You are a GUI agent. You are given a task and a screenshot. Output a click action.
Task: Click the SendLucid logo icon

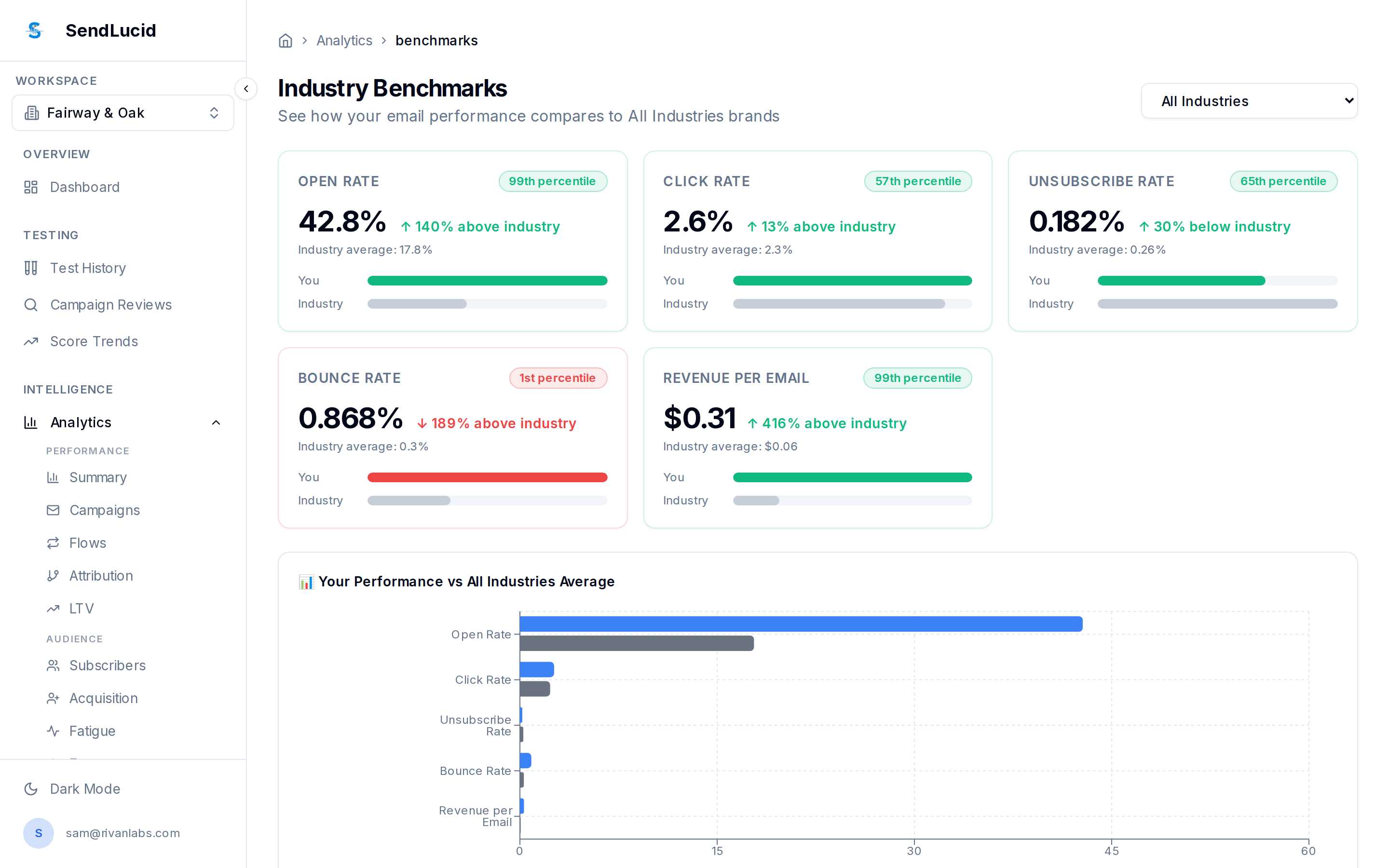pos(35,30)
